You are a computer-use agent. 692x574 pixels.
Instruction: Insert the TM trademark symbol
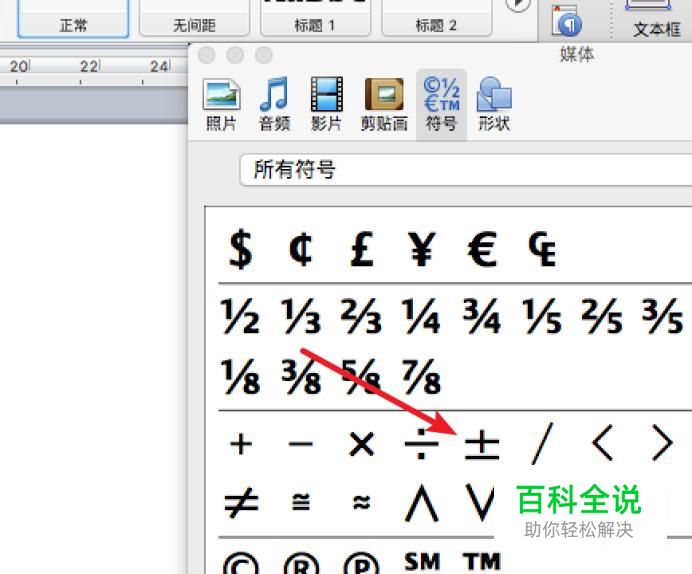(x=482, y=561)
